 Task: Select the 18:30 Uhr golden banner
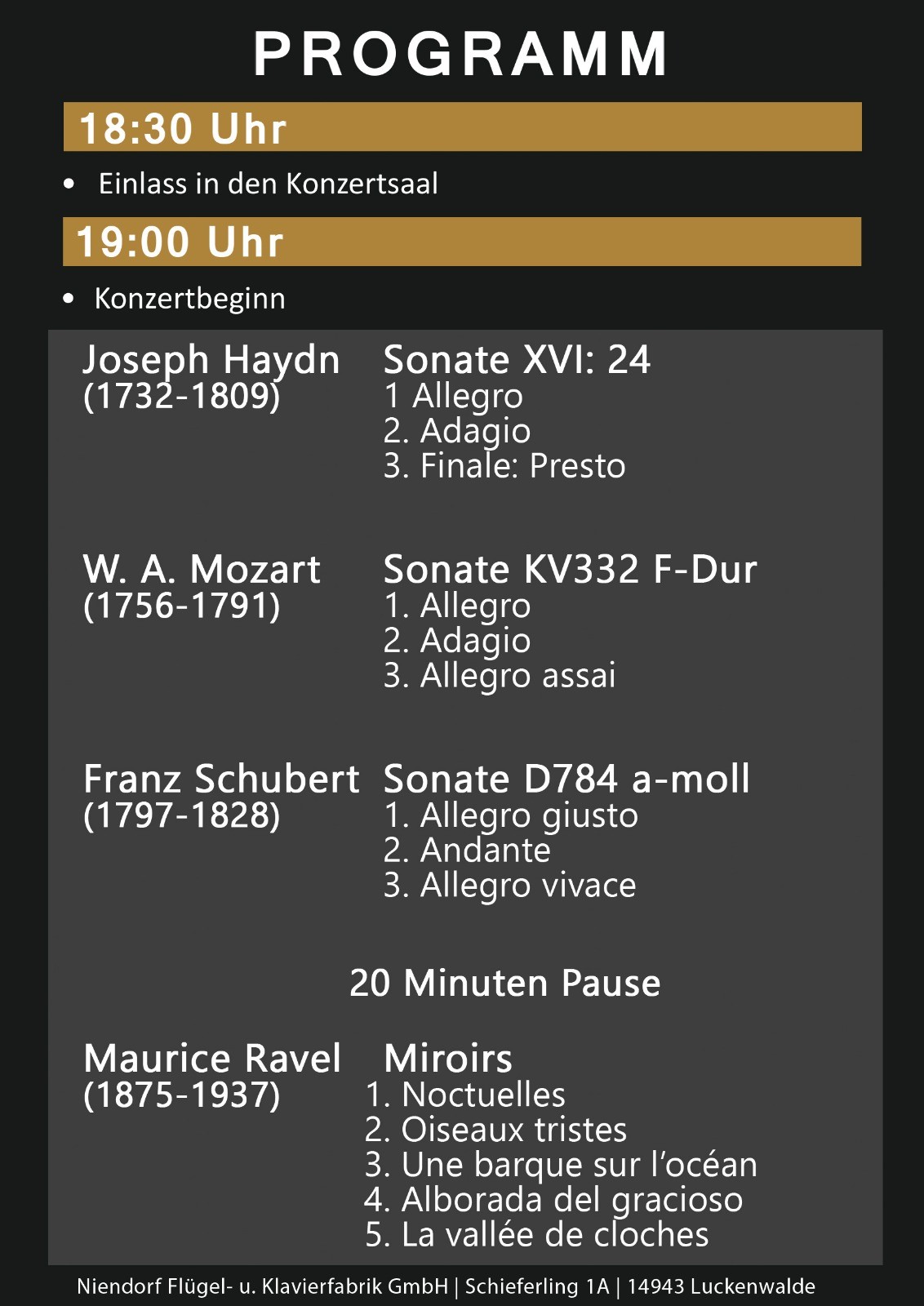click(463, 127)
